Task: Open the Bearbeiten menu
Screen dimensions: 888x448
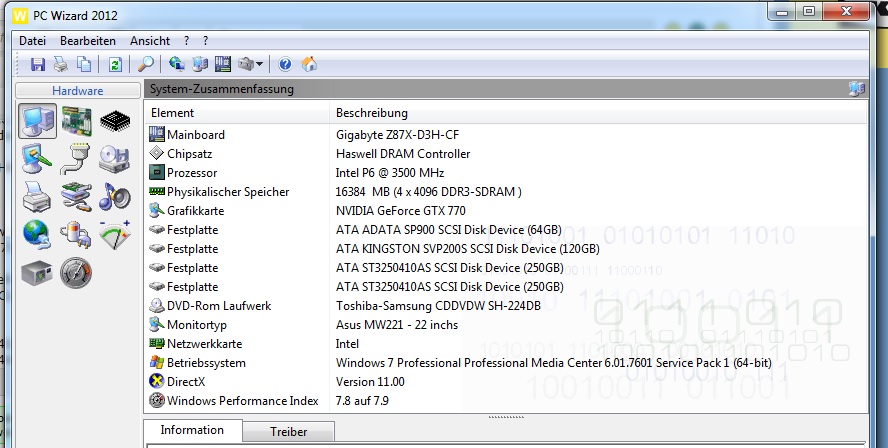Action: coord(88,41)
